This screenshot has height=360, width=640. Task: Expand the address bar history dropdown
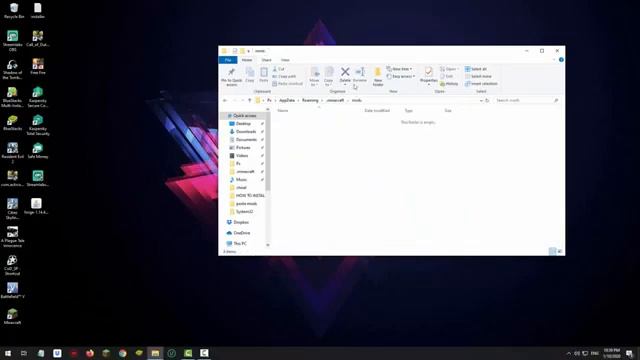click(x=481, y=100)
